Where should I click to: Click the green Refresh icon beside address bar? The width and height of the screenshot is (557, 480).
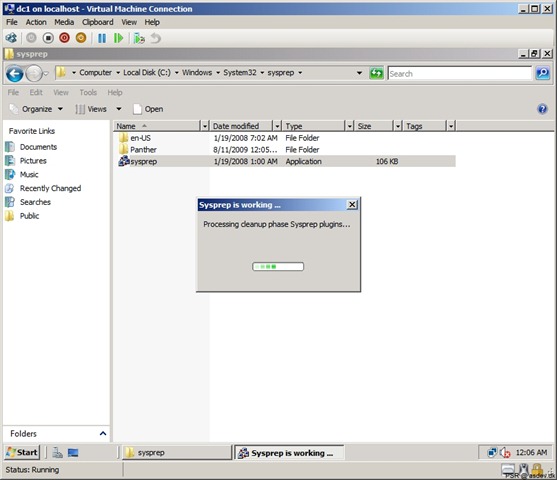click(x=377, y=74)
